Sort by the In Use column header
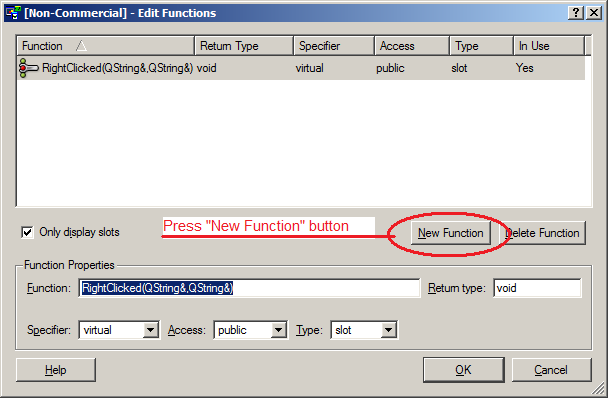Screen dimensions: 608x398 tap(549, 46)
